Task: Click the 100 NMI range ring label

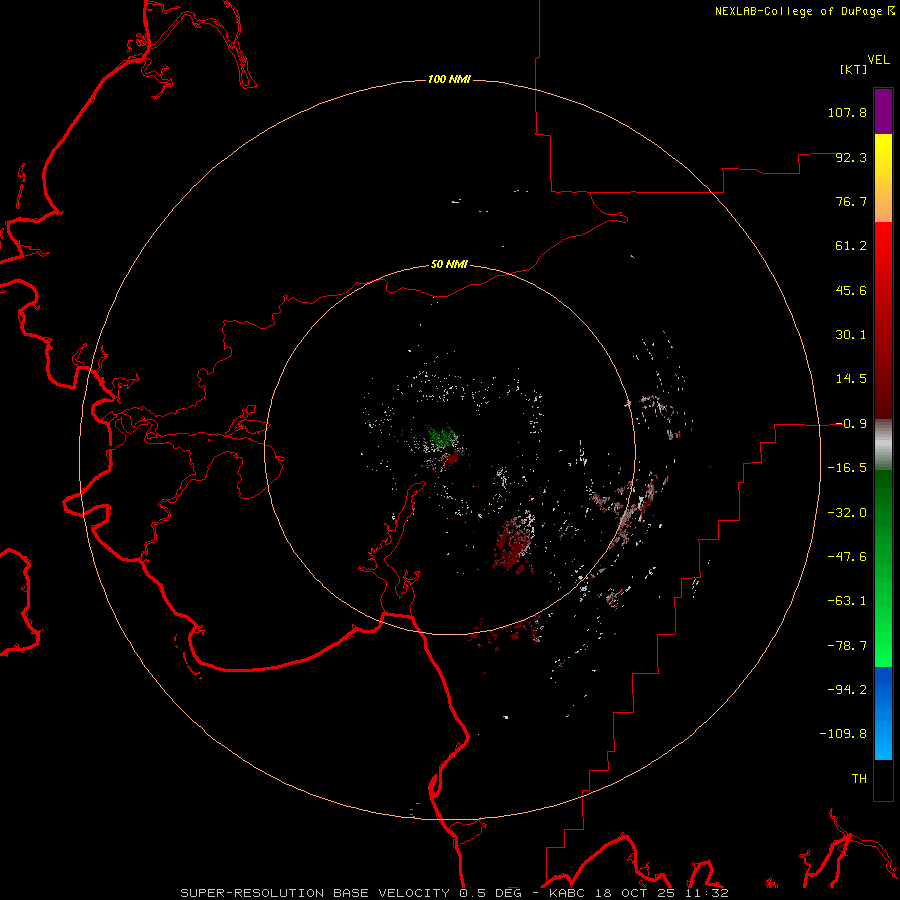Action: click(x=449, y=79)
